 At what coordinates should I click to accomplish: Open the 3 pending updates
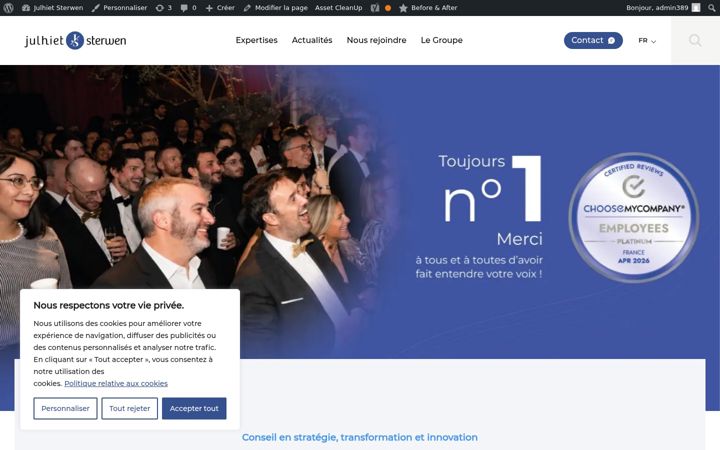[x=163, y=8]
